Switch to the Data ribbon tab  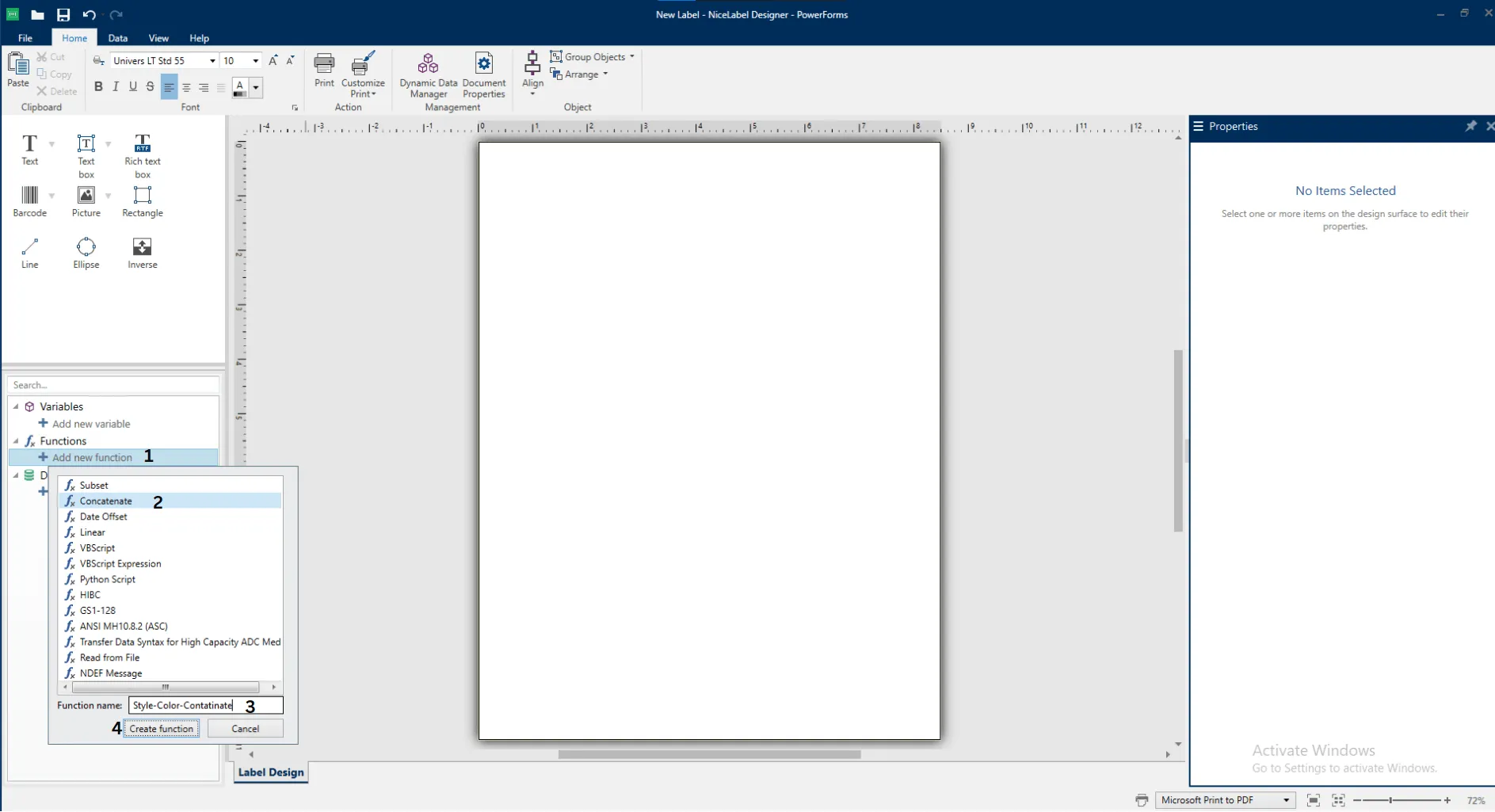[x=117, y=37]
